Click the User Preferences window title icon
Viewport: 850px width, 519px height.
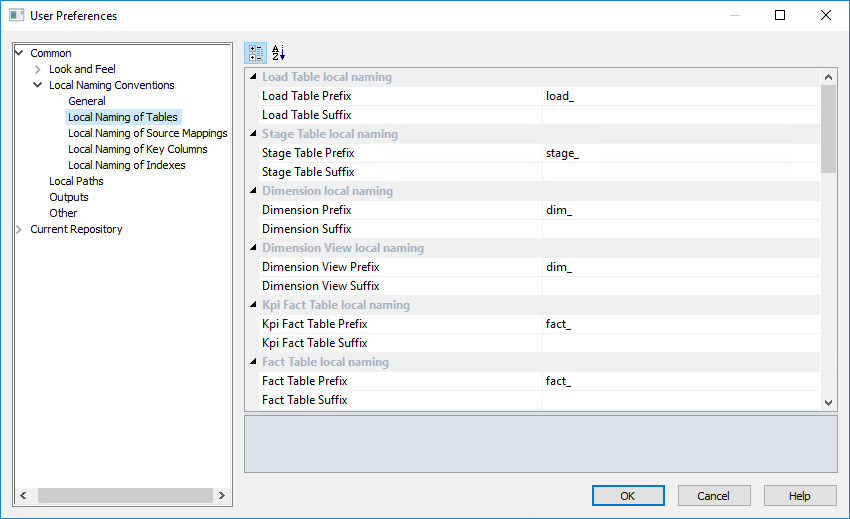[16, 16]
